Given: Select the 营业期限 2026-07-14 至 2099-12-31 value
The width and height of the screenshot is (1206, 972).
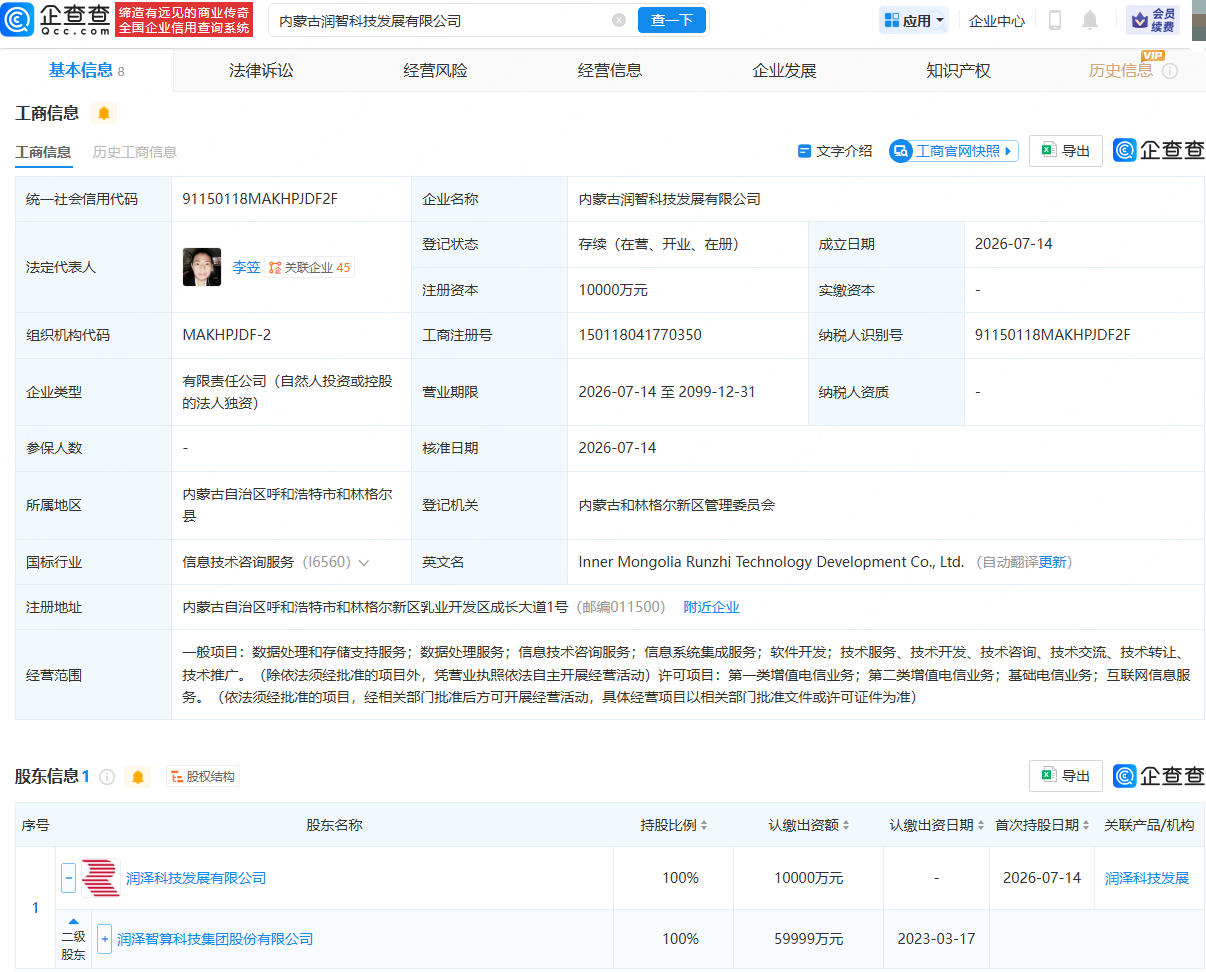Looking at the screenshot, I should click(x=667, y=392).
